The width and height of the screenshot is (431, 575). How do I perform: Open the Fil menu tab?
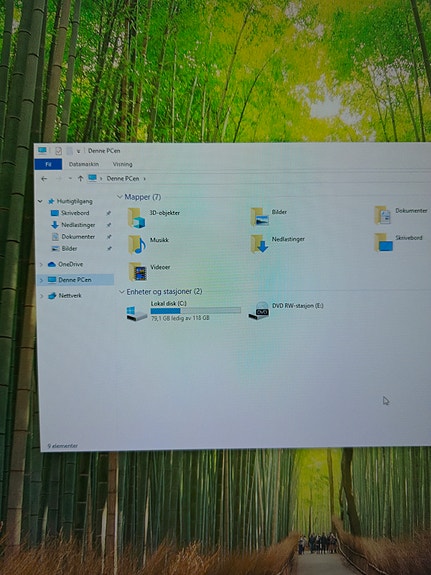(x=48, y=164)
